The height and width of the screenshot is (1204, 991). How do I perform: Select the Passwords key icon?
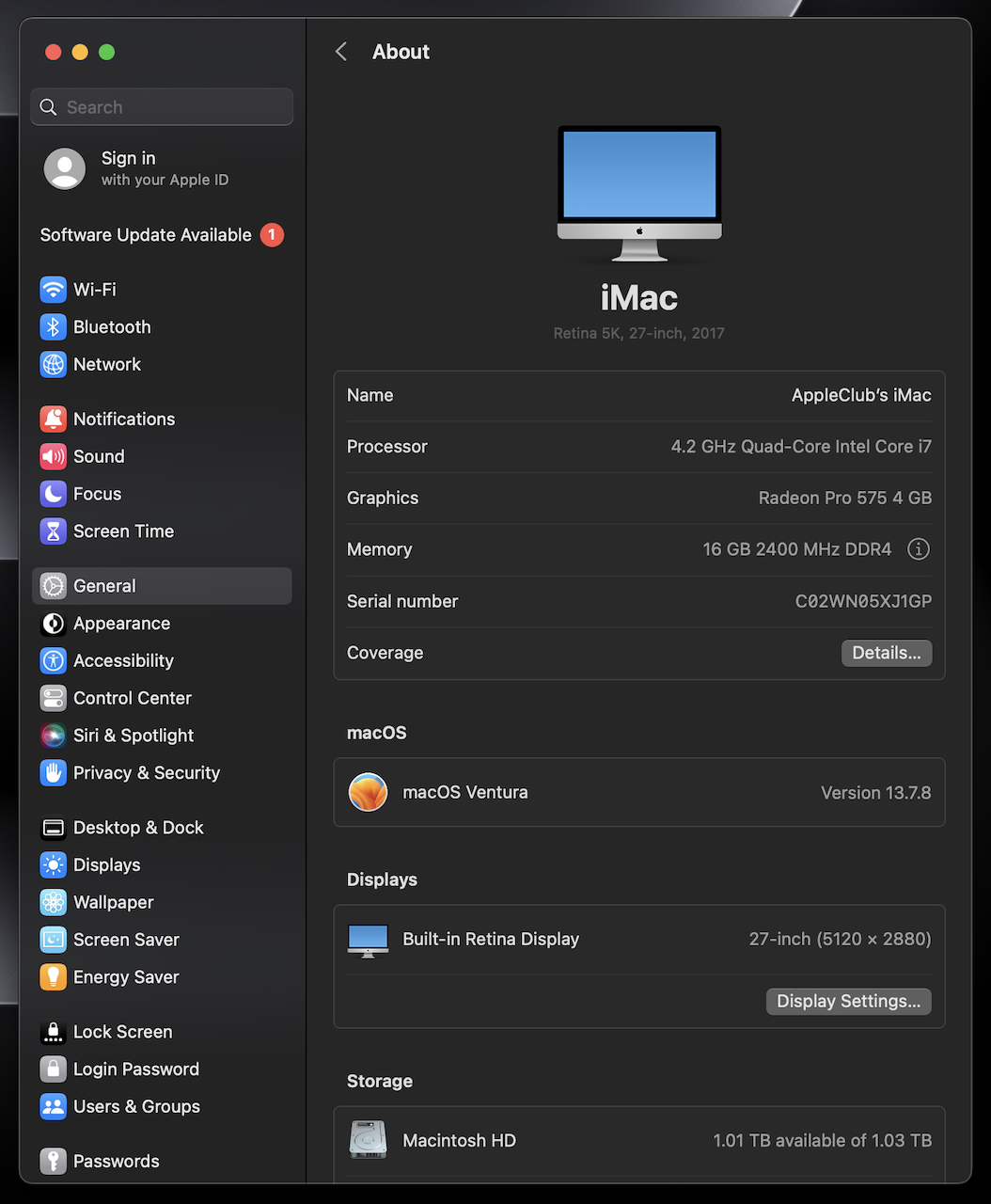tap(54, 1161)
